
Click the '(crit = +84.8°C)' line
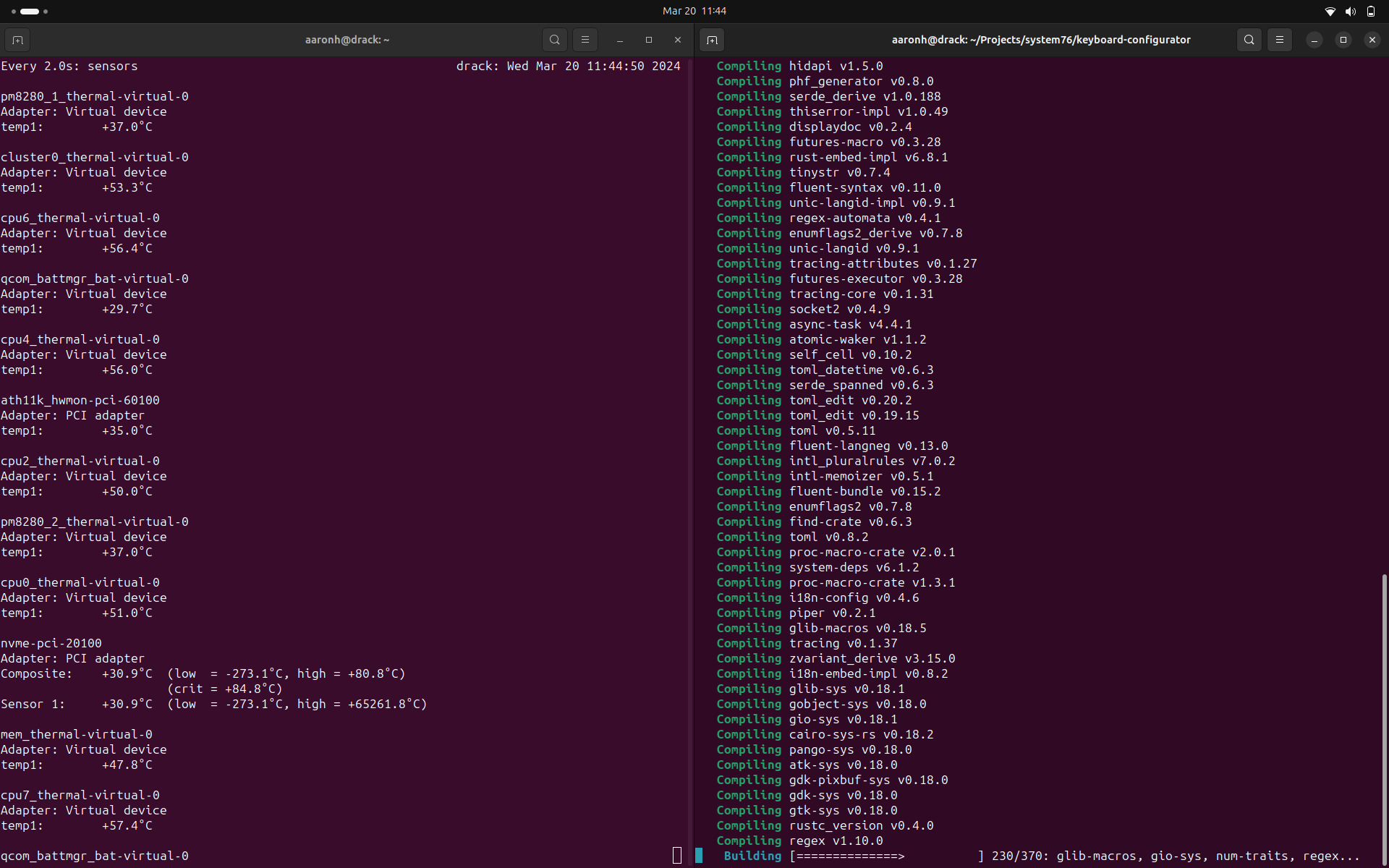(x=225, y=689)
